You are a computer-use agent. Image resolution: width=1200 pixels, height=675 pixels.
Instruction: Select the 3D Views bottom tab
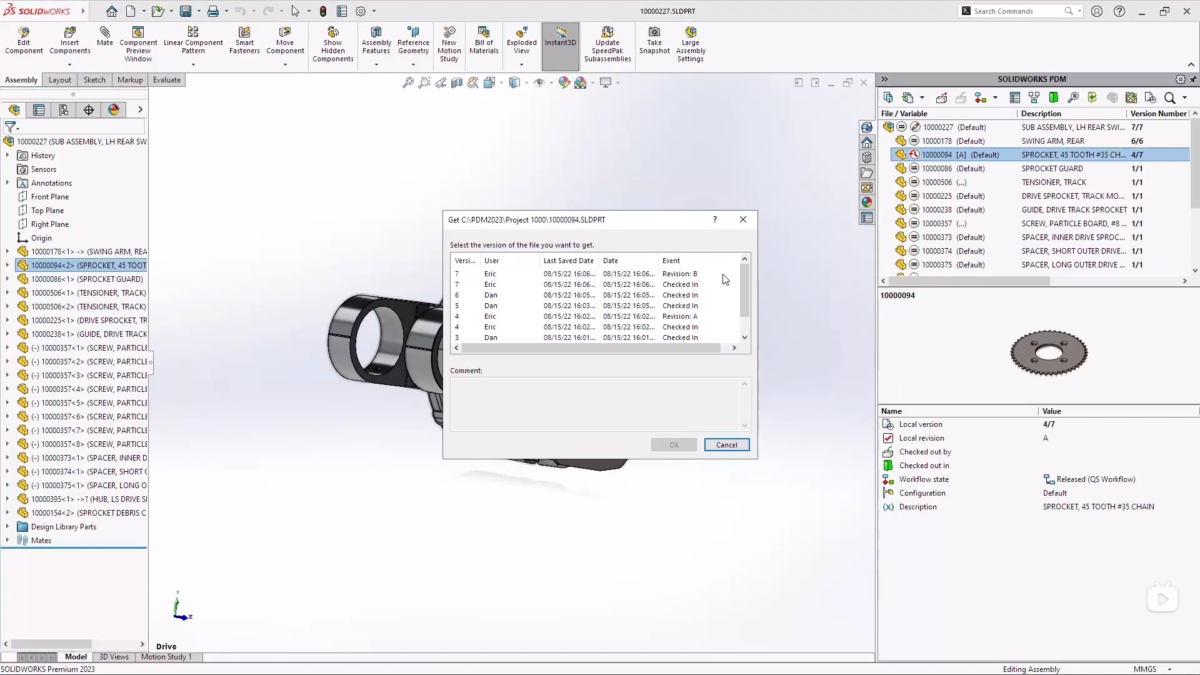tap(114, 657)
